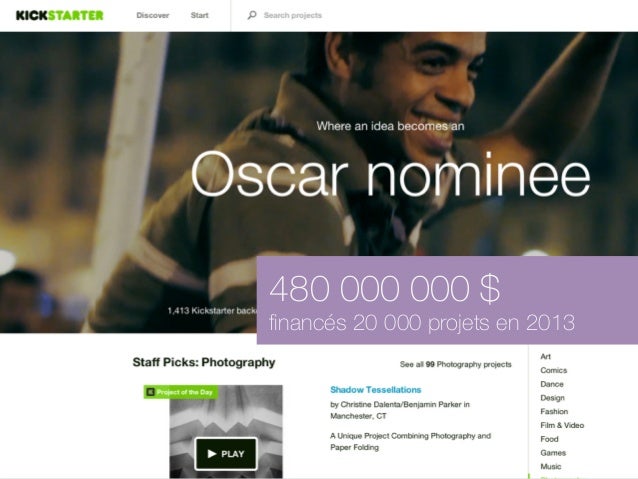See all 99 Photography projects

point(455,364)
